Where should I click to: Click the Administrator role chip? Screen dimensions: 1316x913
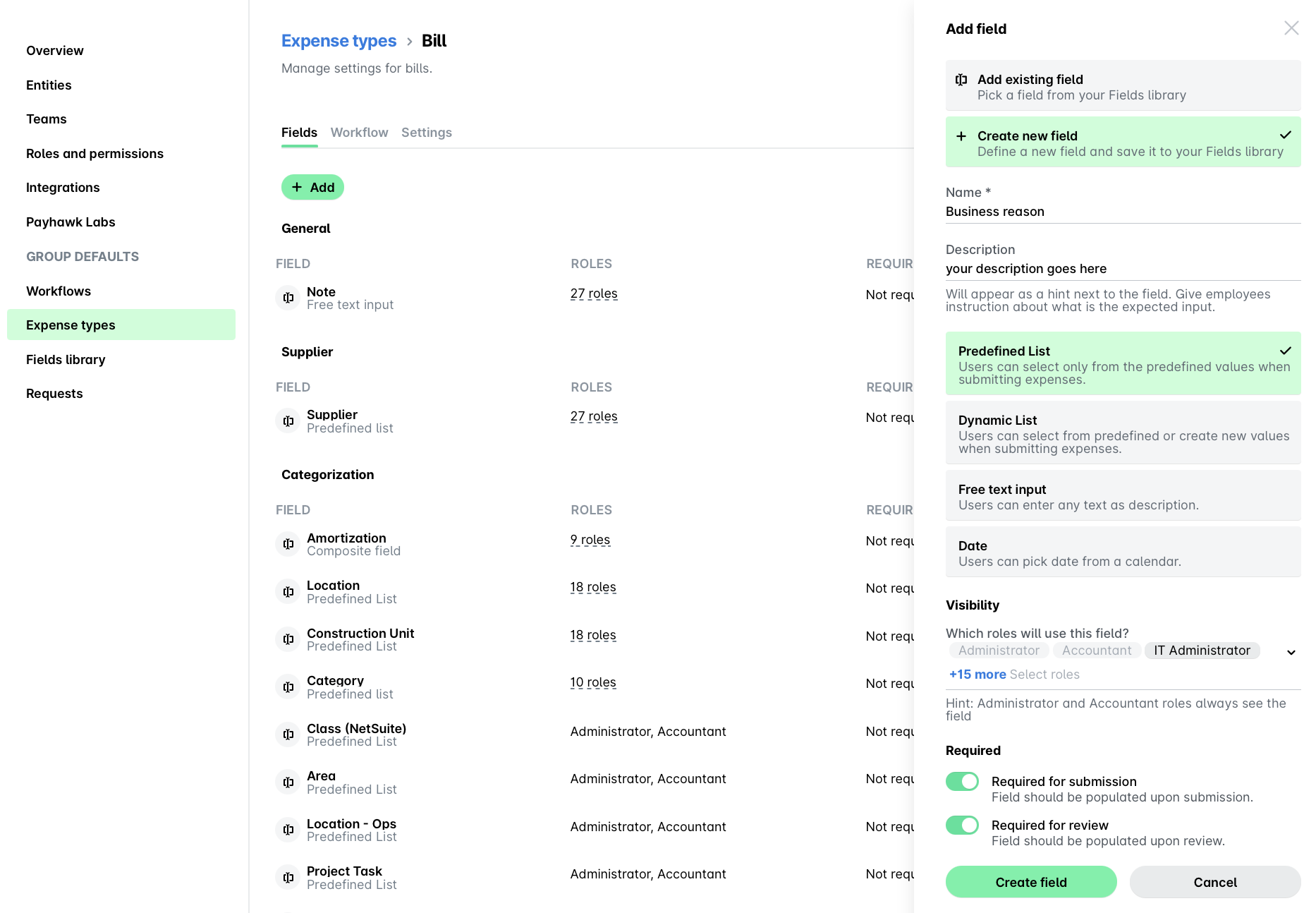(x=999, y=651)
